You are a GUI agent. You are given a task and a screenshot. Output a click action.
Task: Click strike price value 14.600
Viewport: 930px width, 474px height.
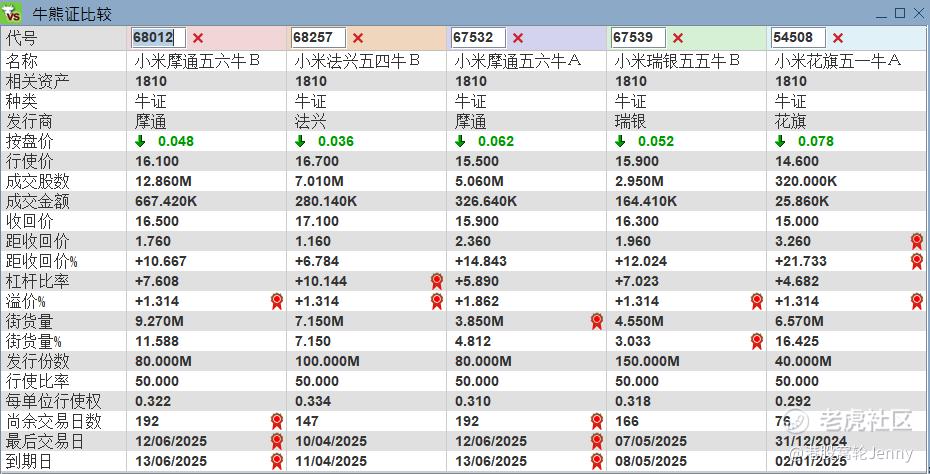click(x=797, y=161)
